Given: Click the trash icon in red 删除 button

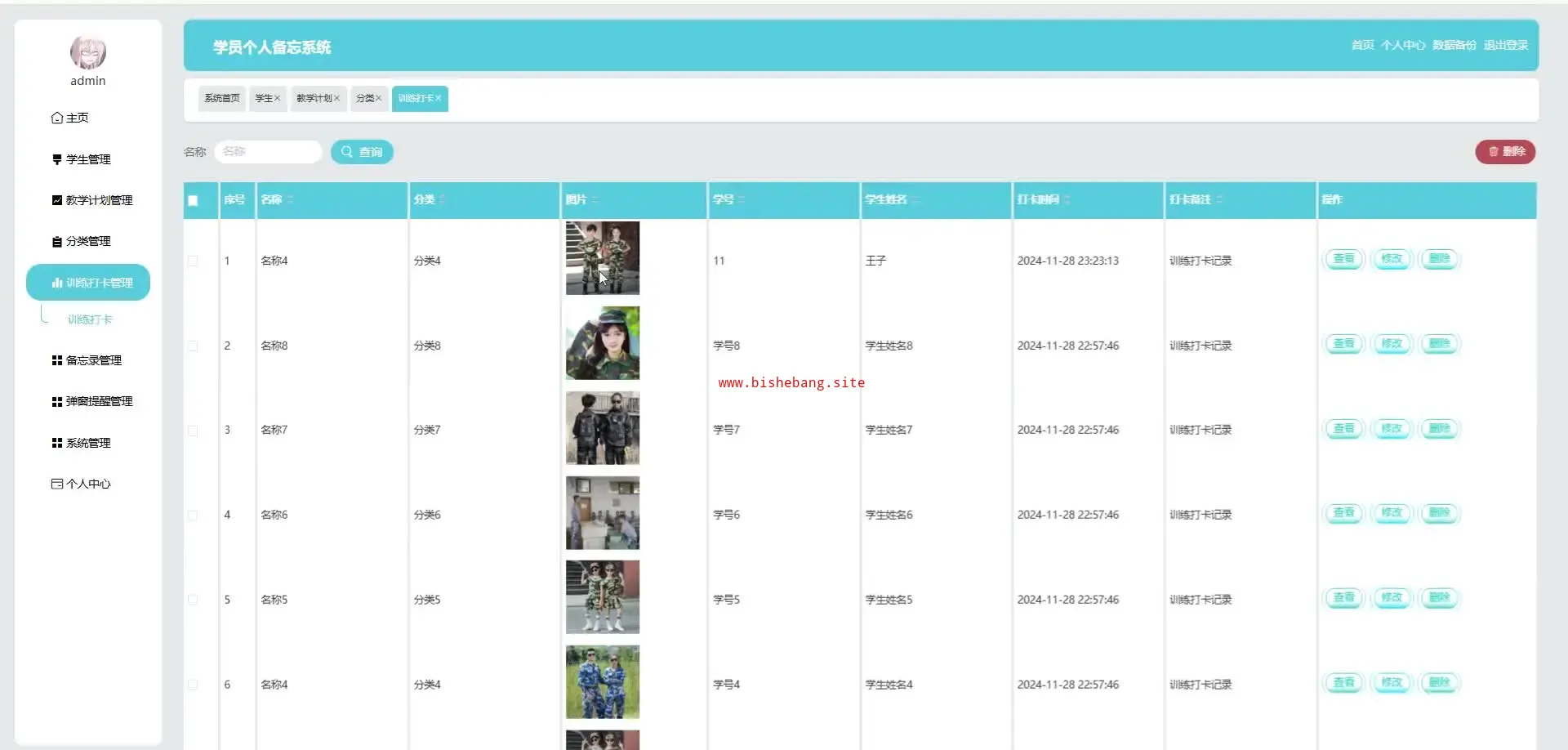Looking at the screenshot, I should [x=1494, y=152].
